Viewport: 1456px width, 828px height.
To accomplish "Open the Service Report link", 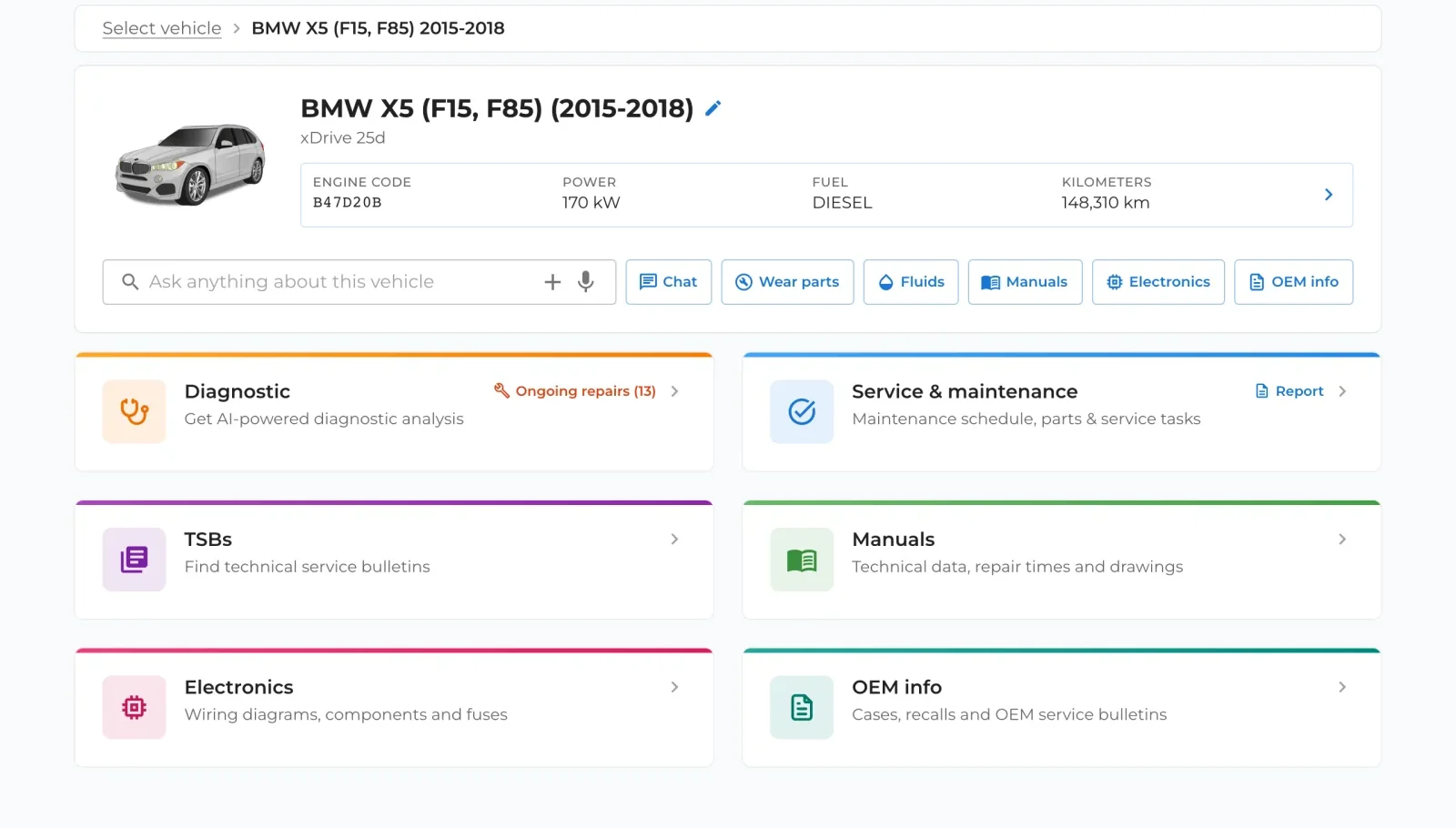I will pos(1289,391).
